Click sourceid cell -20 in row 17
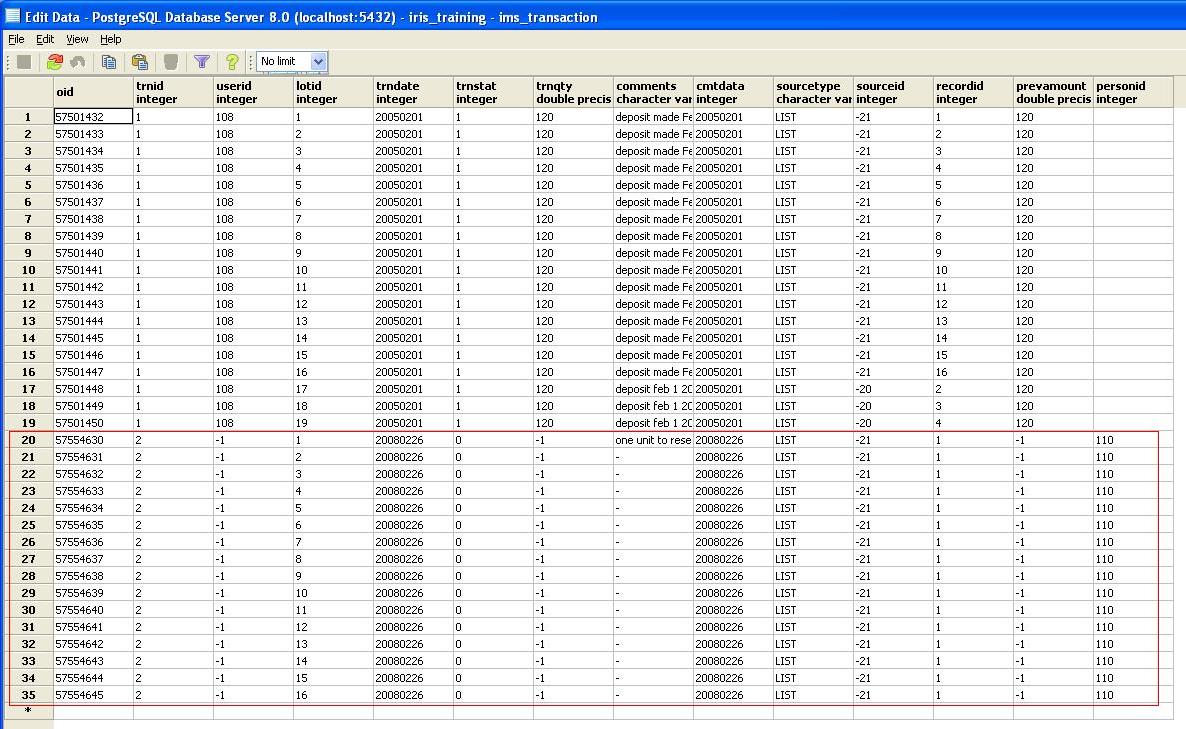Image resolution: width=1186 pixels, height=729 pixels. point(894,389)
